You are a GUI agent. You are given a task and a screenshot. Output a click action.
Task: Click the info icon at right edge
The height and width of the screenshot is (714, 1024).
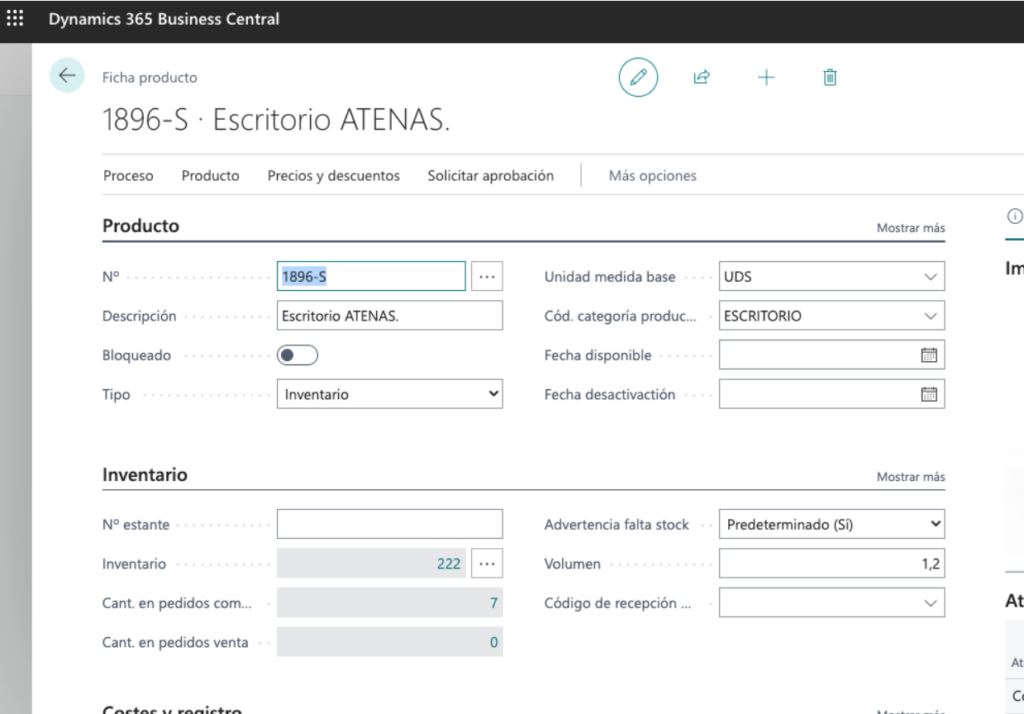(1014, 216)
